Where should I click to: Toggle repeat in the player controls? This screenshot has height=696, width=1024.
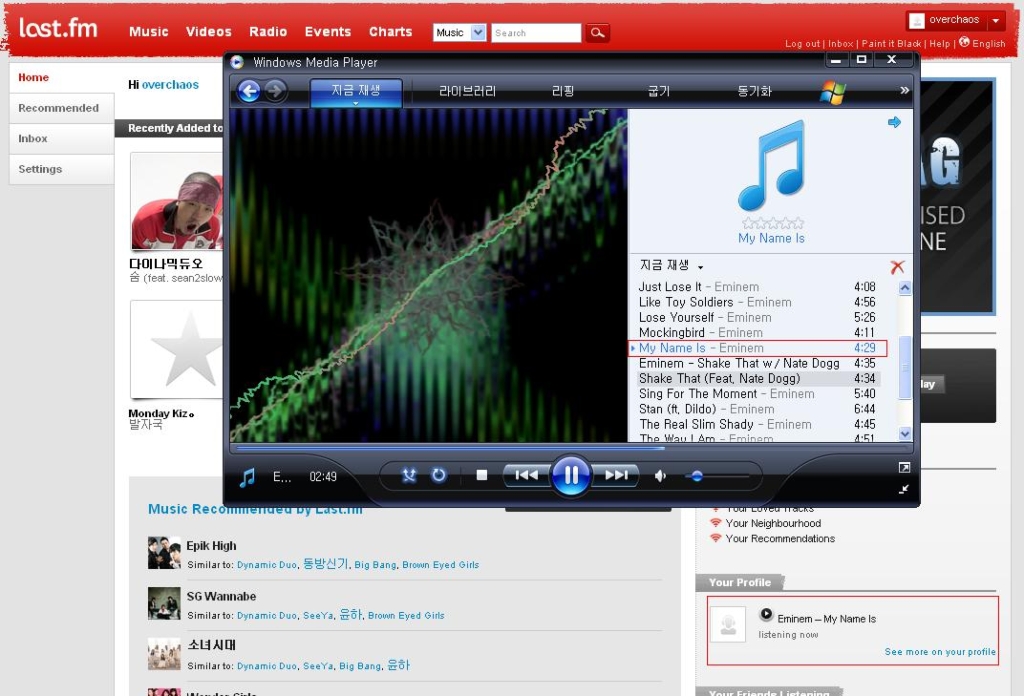pos(439,475)
